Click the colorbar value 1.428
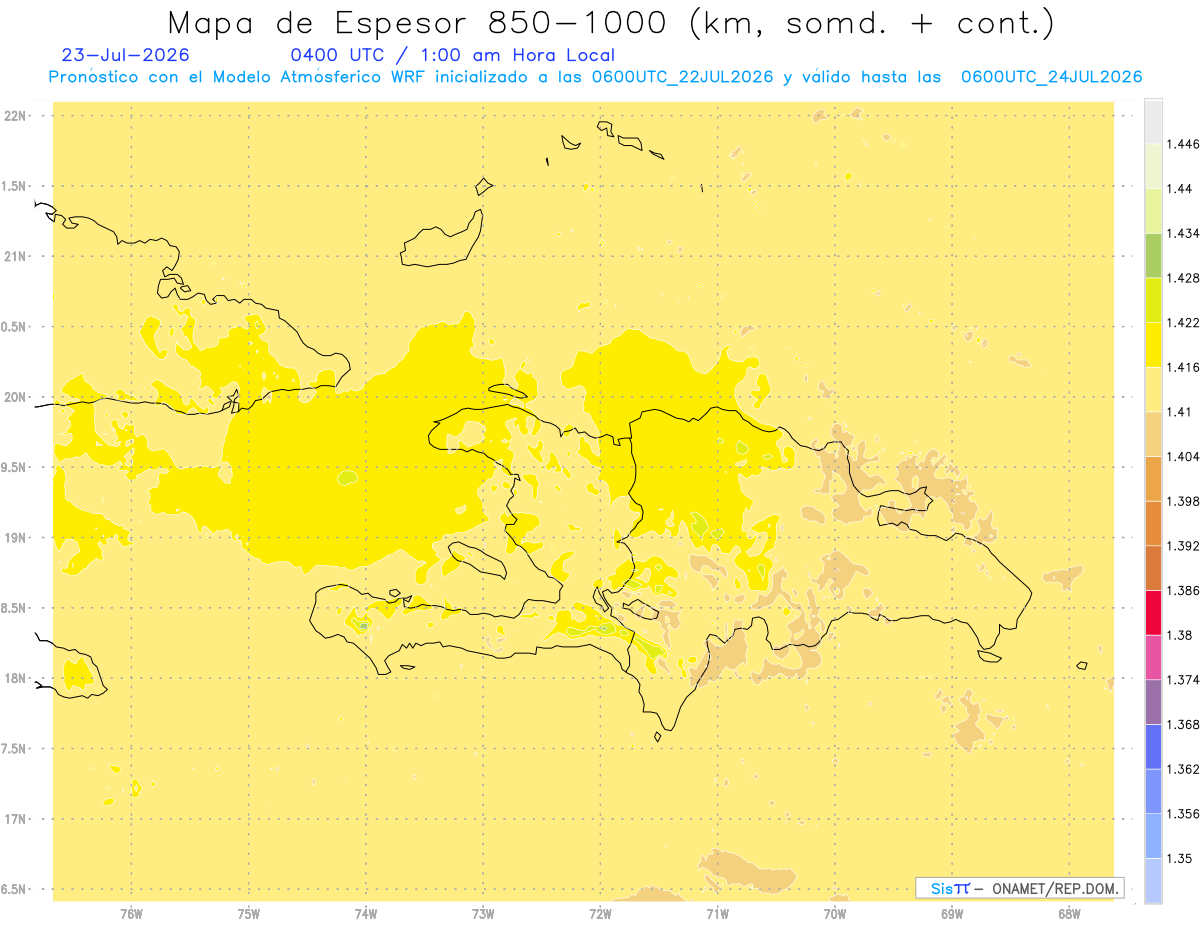Viewport: 1200px width, 927px height. pyautogui.click(x=1183, y=278)
